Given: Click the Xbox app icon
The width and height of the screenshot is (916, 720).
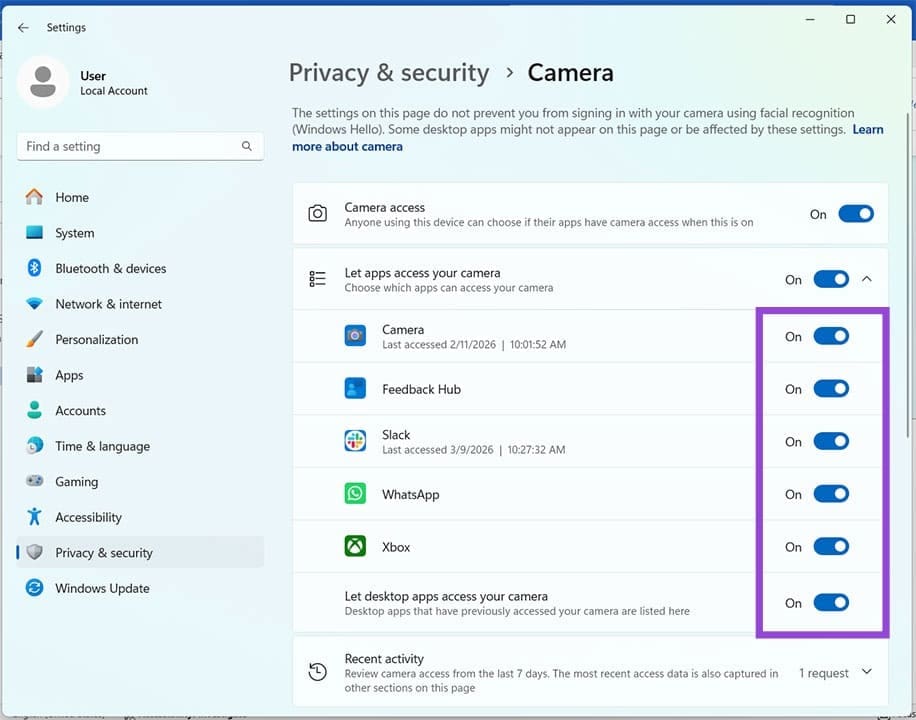Looking at the screenshot, I should tap(355, 546).
